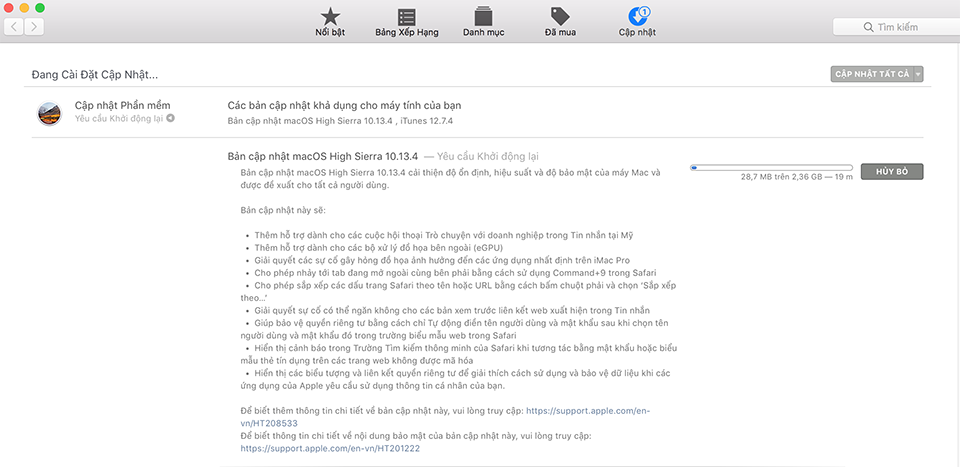Screen dimensions: 960x467
Task: Open the Nổi bật (Featured) star icon
Action: 330,17
